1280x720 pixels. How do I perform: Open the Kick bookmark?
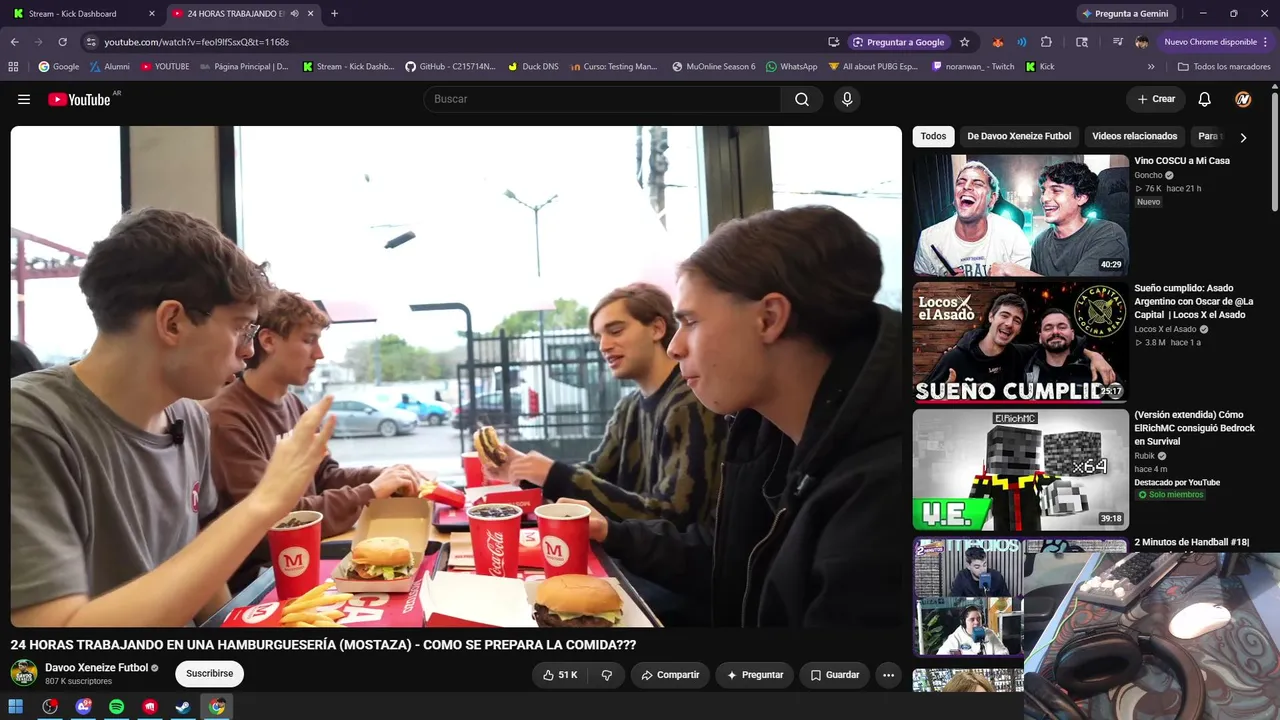pyautogui.click(x=1040, y=67)
